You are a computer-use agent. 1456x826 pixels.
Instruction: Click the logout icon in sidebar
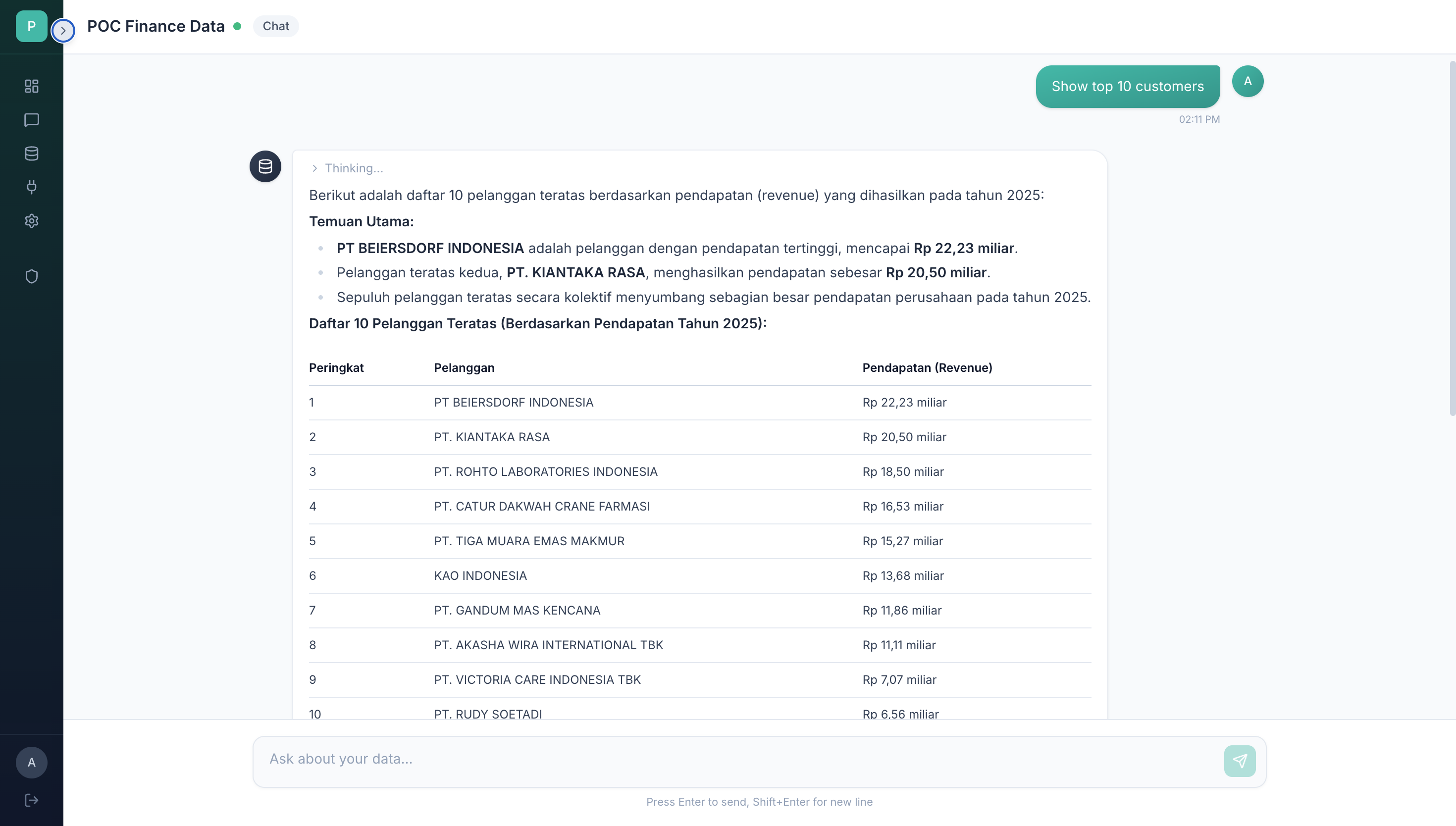tap(32, 800)
